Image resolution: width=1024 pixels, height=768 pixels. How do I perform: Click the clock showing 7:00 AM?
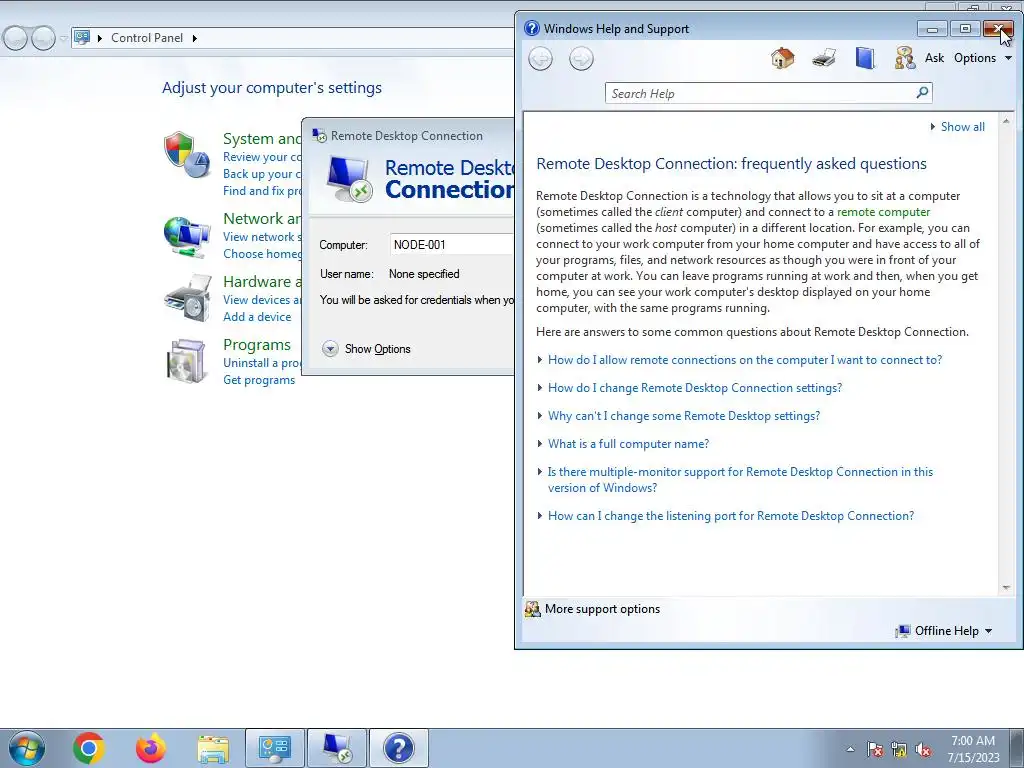tap(973, 741)
